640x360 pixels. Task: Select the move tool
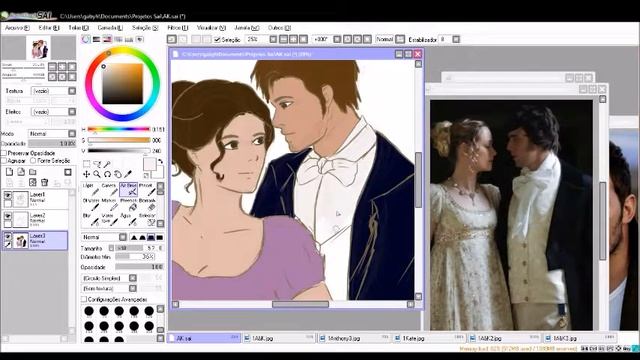tap(87, 174)
